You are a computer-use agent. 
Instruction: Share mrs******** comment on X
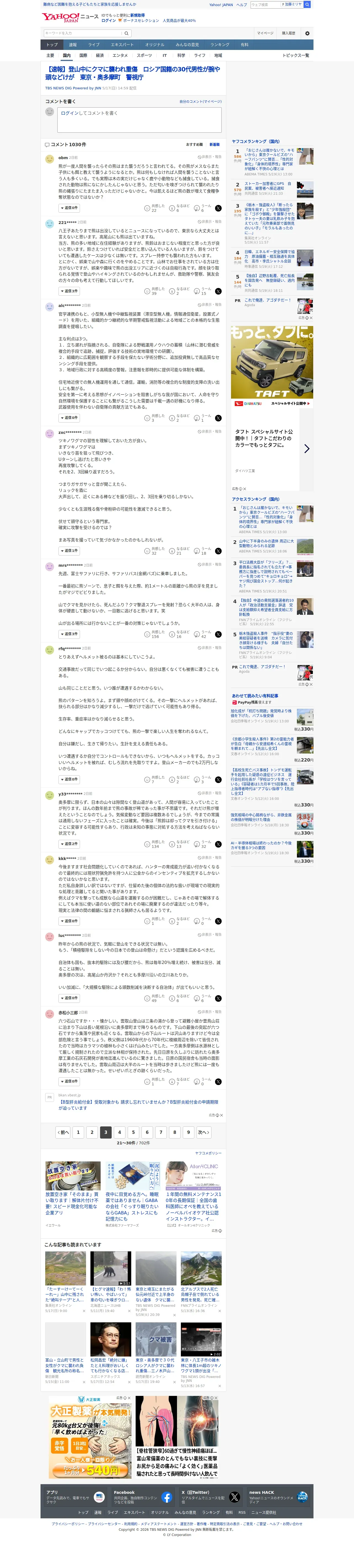(218, 634)
